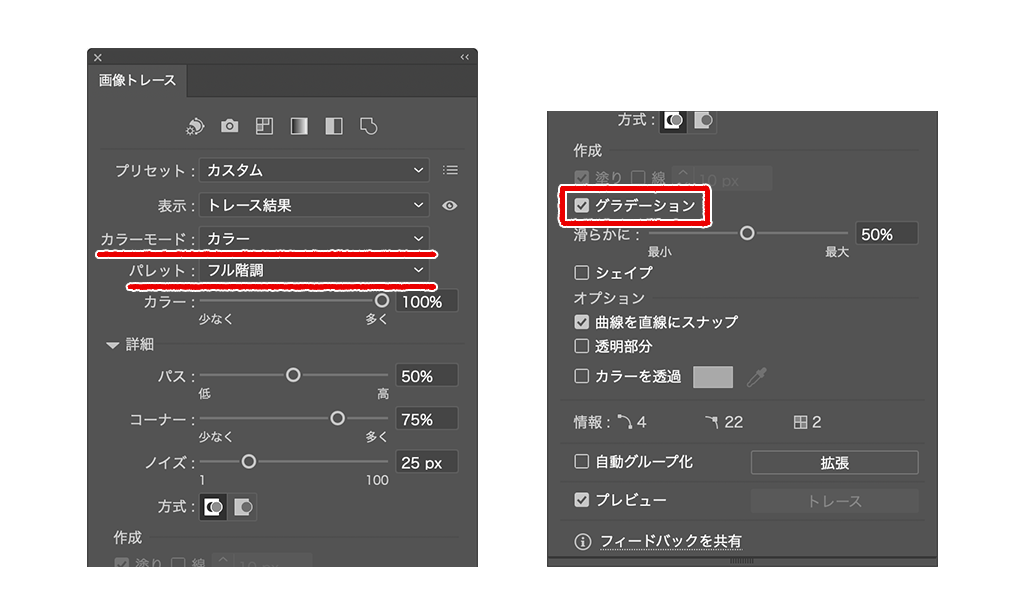Click the コーナー slider handle
This screenshot has height=600, width=1024.
tap(337, 418)
